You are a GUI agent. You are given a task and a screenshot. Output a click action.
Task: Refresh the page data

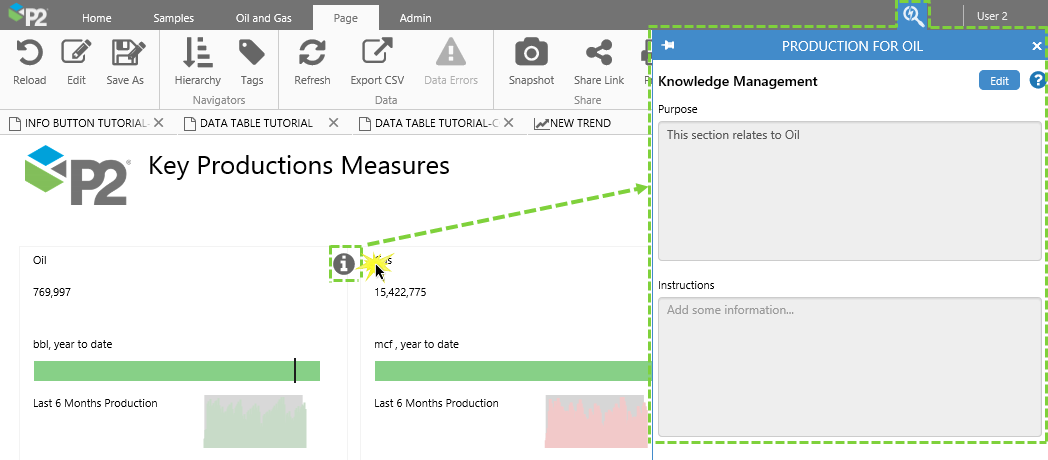click(x=312, y=54)
